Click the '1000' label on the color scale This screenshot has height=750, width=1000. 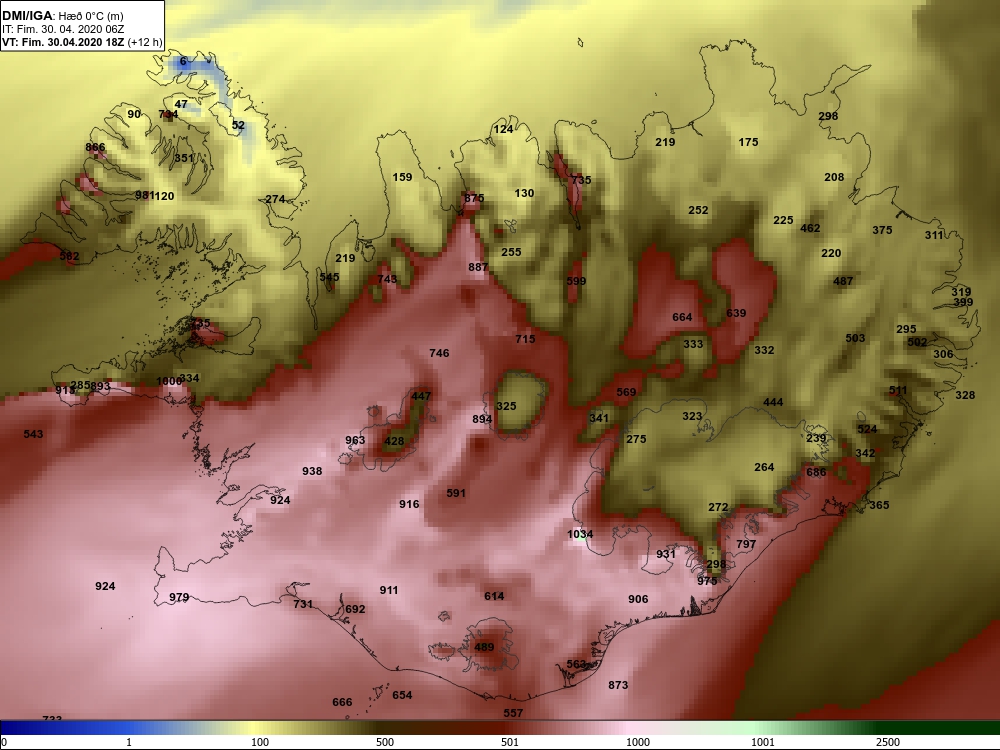[x=638, y=742]
